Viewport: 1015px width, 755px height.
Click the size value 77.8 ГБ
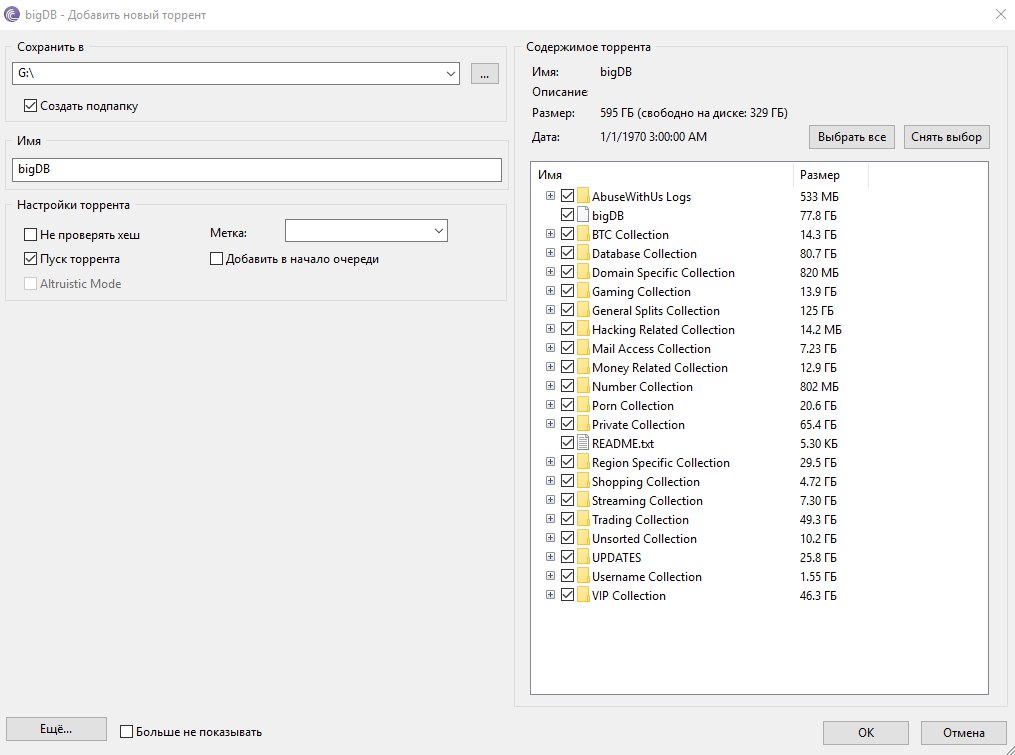pyautogui.click(x=818, y=216)
